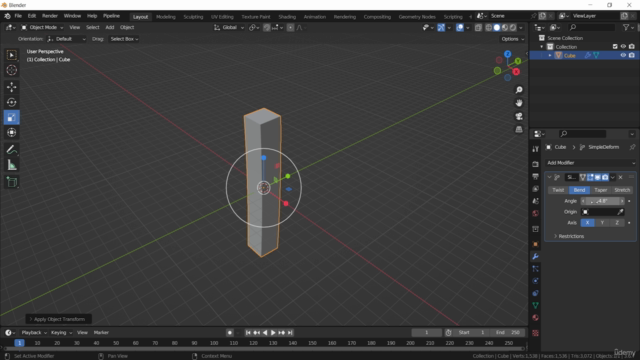Select the Add Cube tool

[11, 182]
